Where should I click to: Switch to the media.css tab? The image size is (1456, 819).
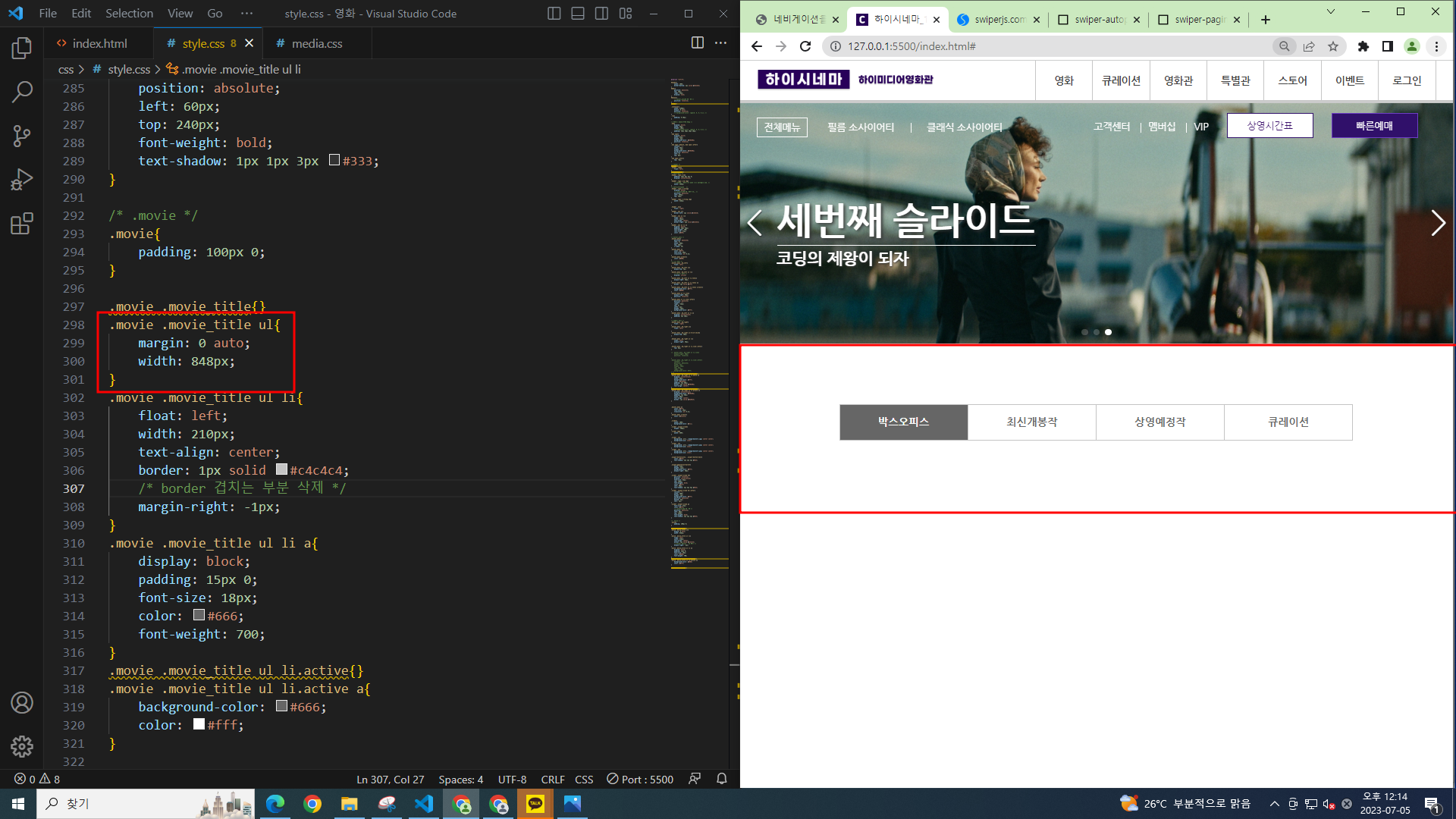click(316, 44)
